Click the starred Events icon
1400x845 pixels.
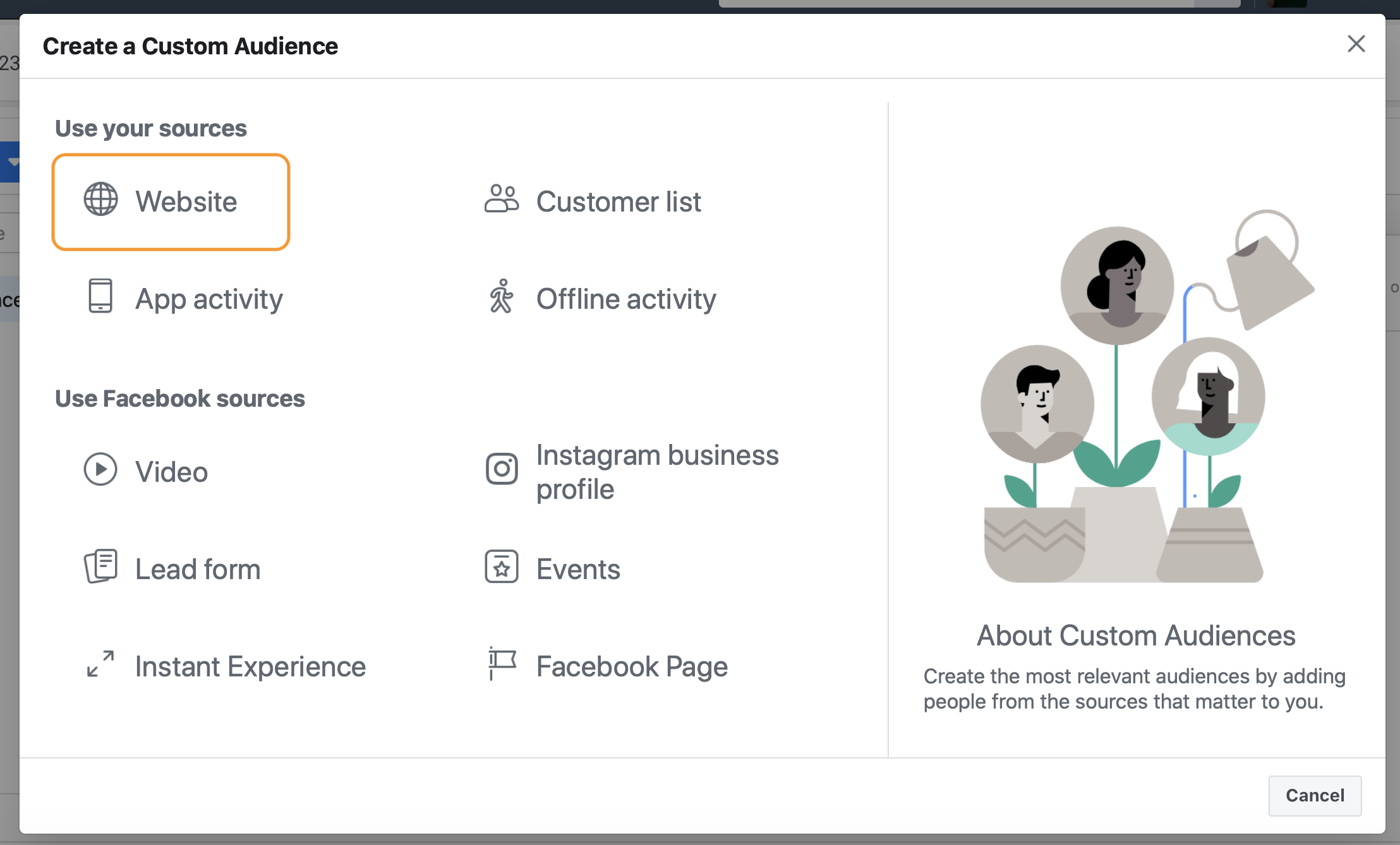(x=502, y=566)
